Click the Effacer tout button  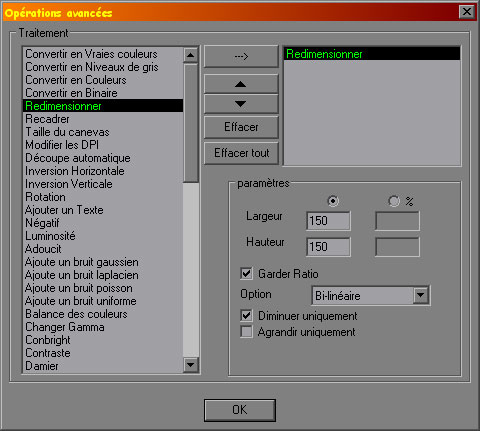coord(241,153)
